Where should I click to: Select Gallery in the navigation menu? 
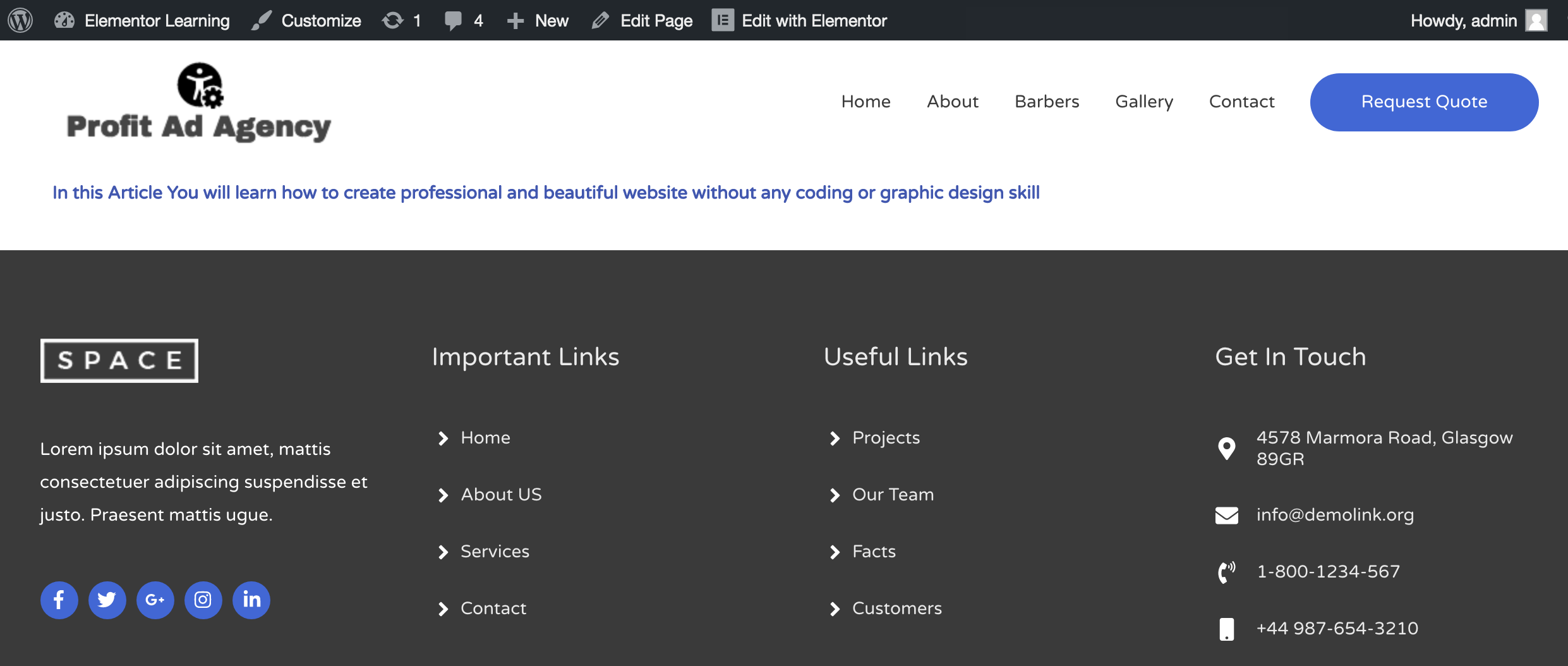(x=1144, y=102)
